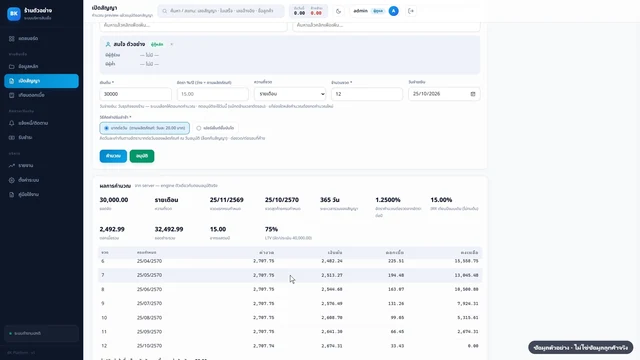
Task: Select the highlighted daily-rate radio option
Action: click(144, 128)
